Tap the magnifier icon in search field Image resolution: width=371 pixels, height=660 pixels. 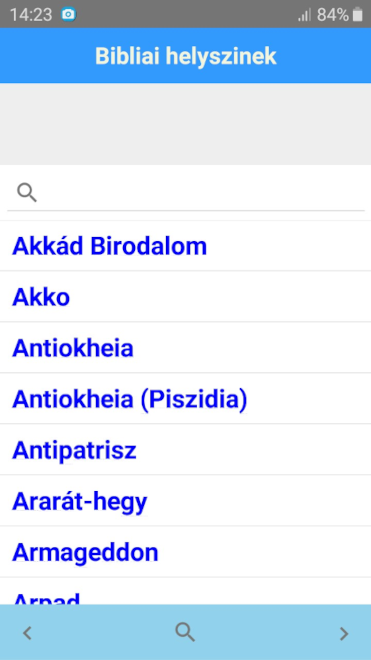27,192
